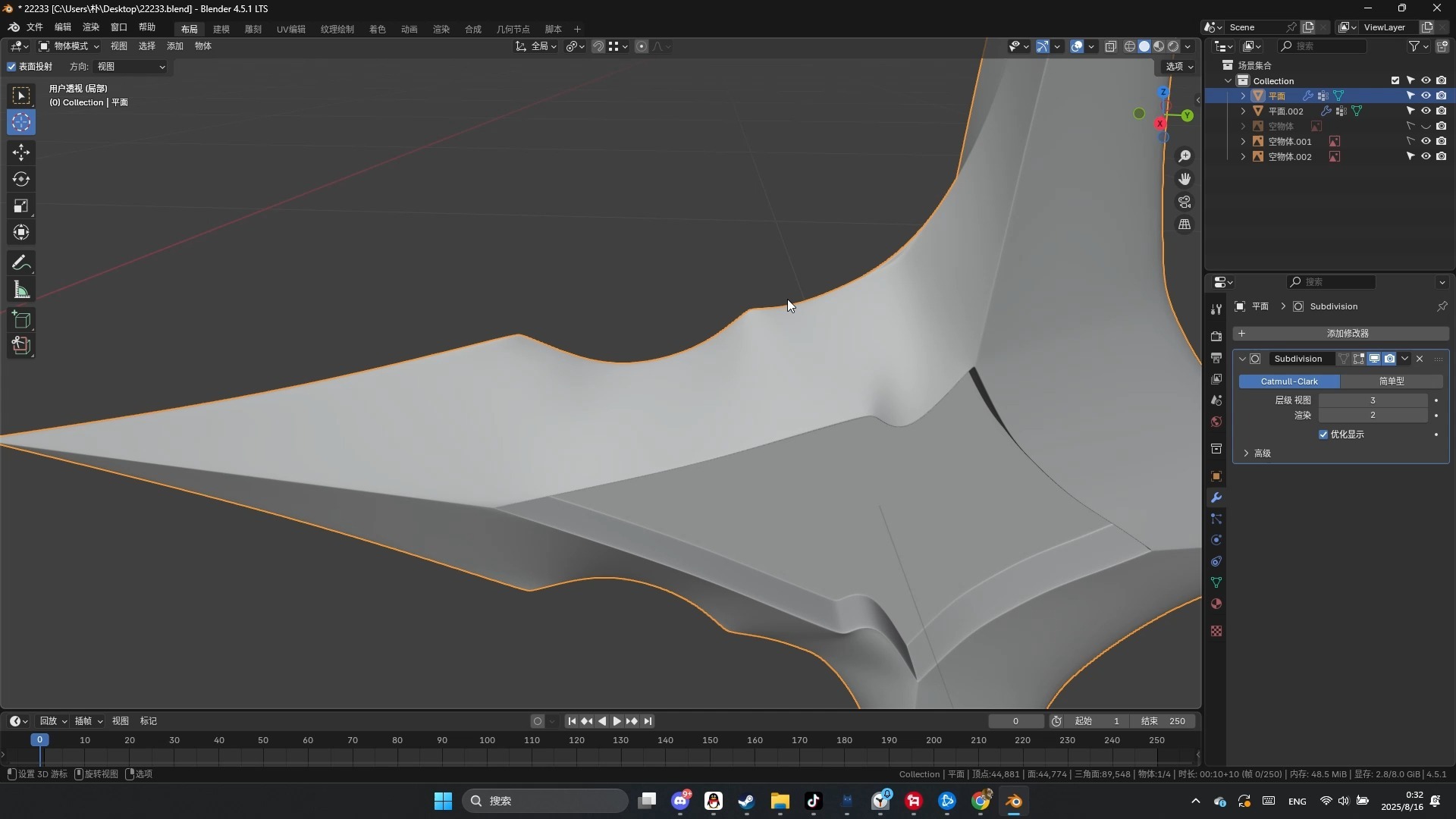Switch to the Output properties tab
Image resolution: width=1456 pixels, height=819 pixels.
point(1216,359)
